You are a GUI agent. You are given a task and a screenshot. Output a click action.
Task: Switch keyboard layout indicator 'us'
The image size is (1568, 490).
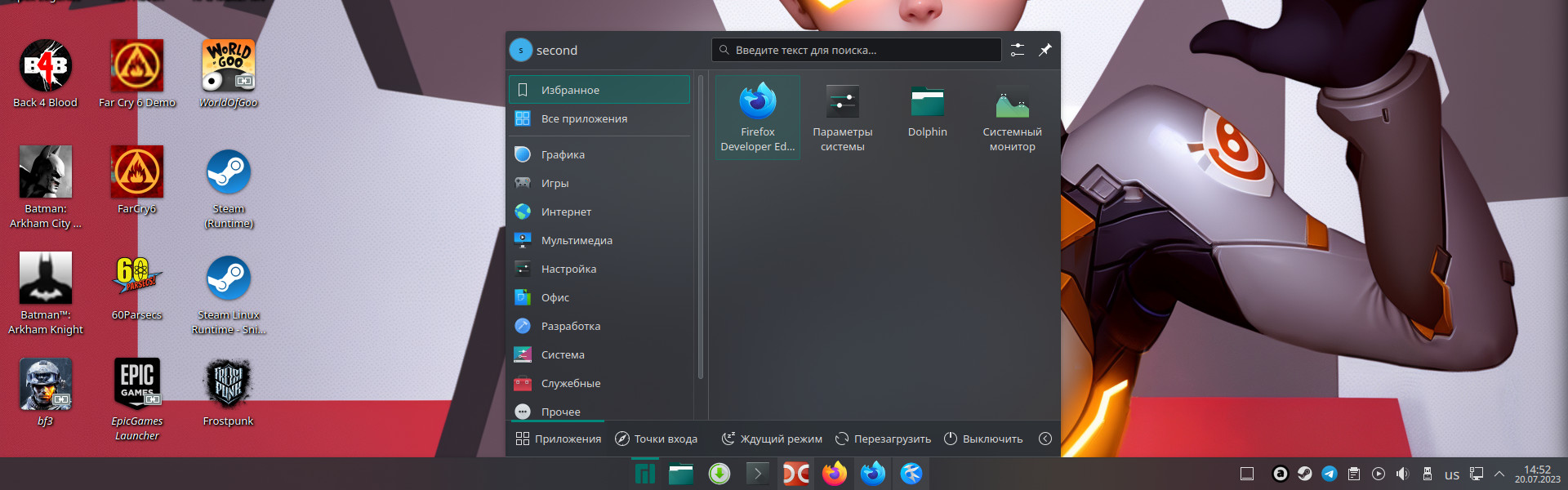[x=1451, y=474]
